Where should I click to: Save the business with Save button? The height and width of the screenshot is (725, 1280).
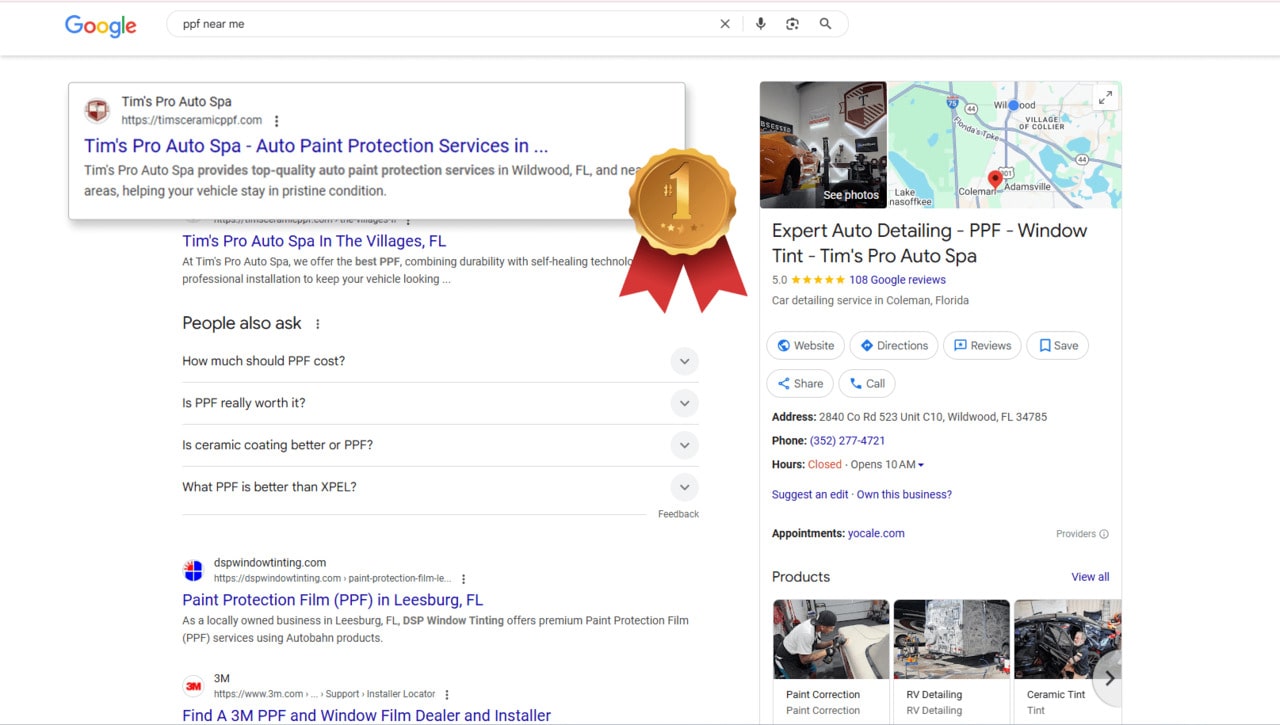click(1058, 346)
